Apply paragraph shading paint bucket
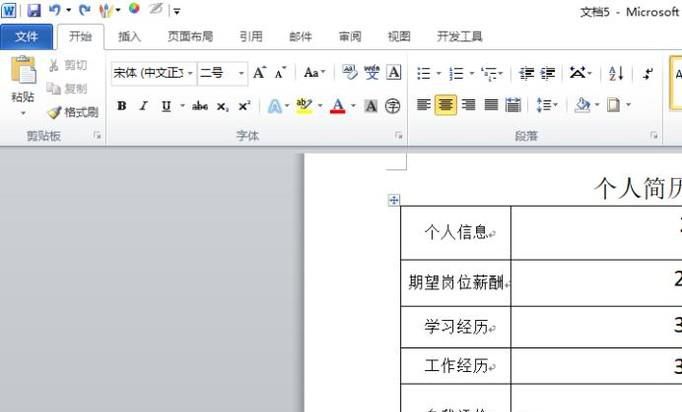The image size is (682, 412). tap(582, 105)
